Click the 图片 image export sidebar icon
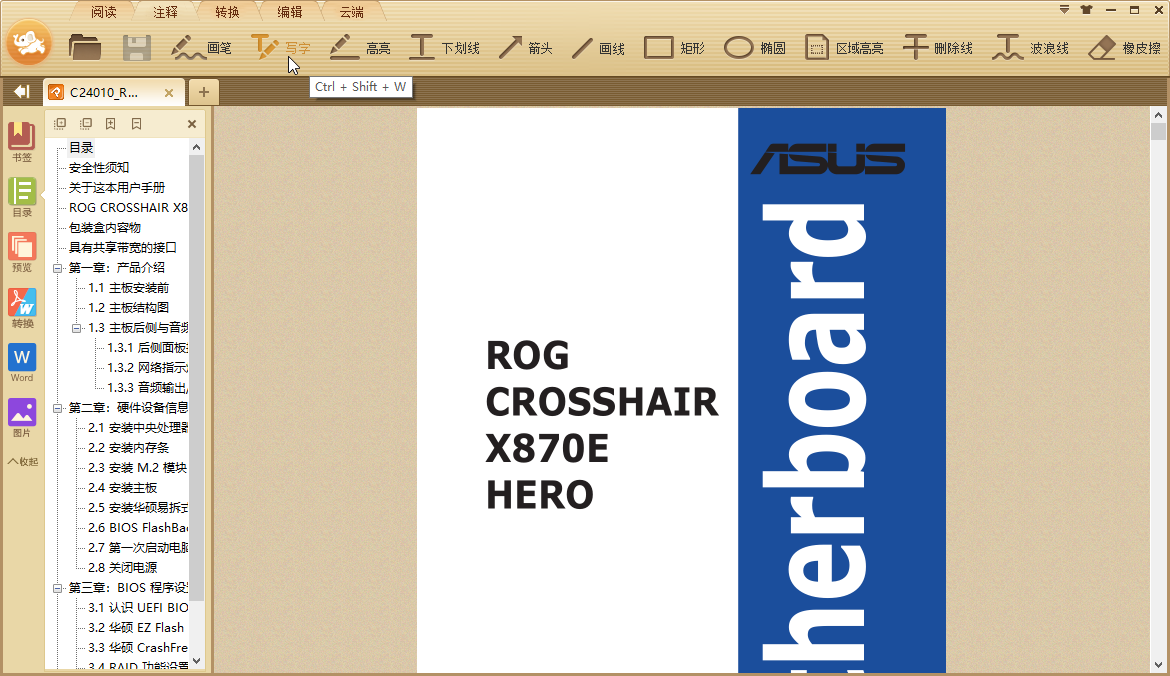This screenshot has height=676, width=1170. click(22, 418)
